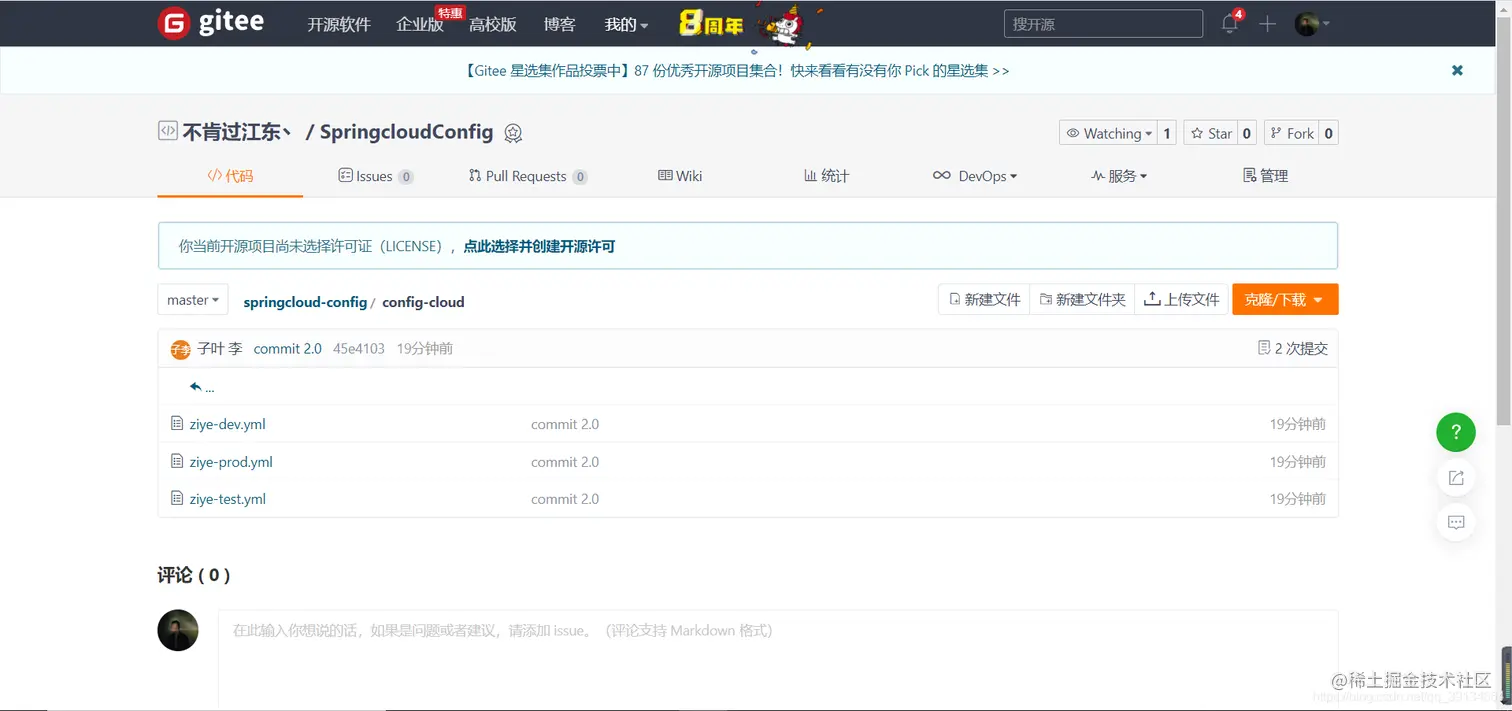Screen dimensions: 1512x711
Task: Open the Watching dropdown
Action: point(1108,133)
